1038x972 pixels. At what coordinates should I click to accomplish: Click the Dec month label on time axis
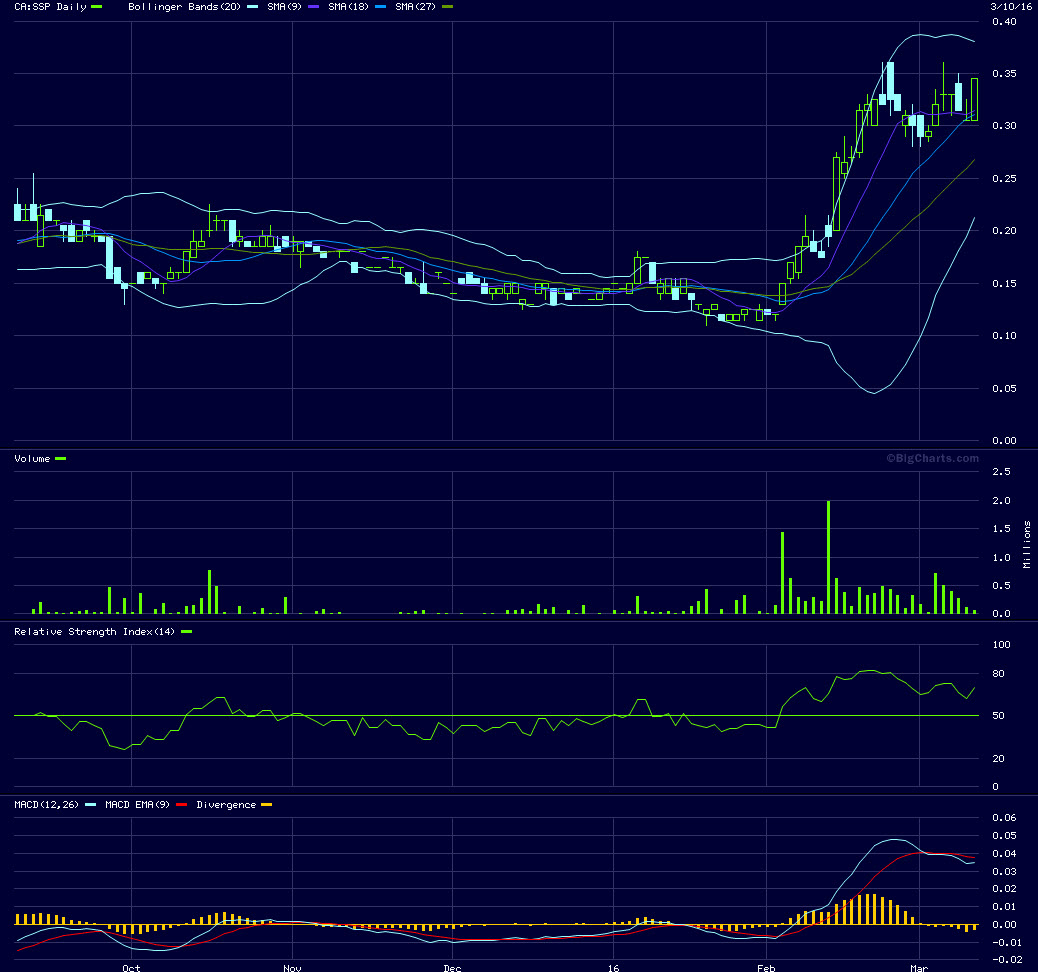[x=452, y=967]
